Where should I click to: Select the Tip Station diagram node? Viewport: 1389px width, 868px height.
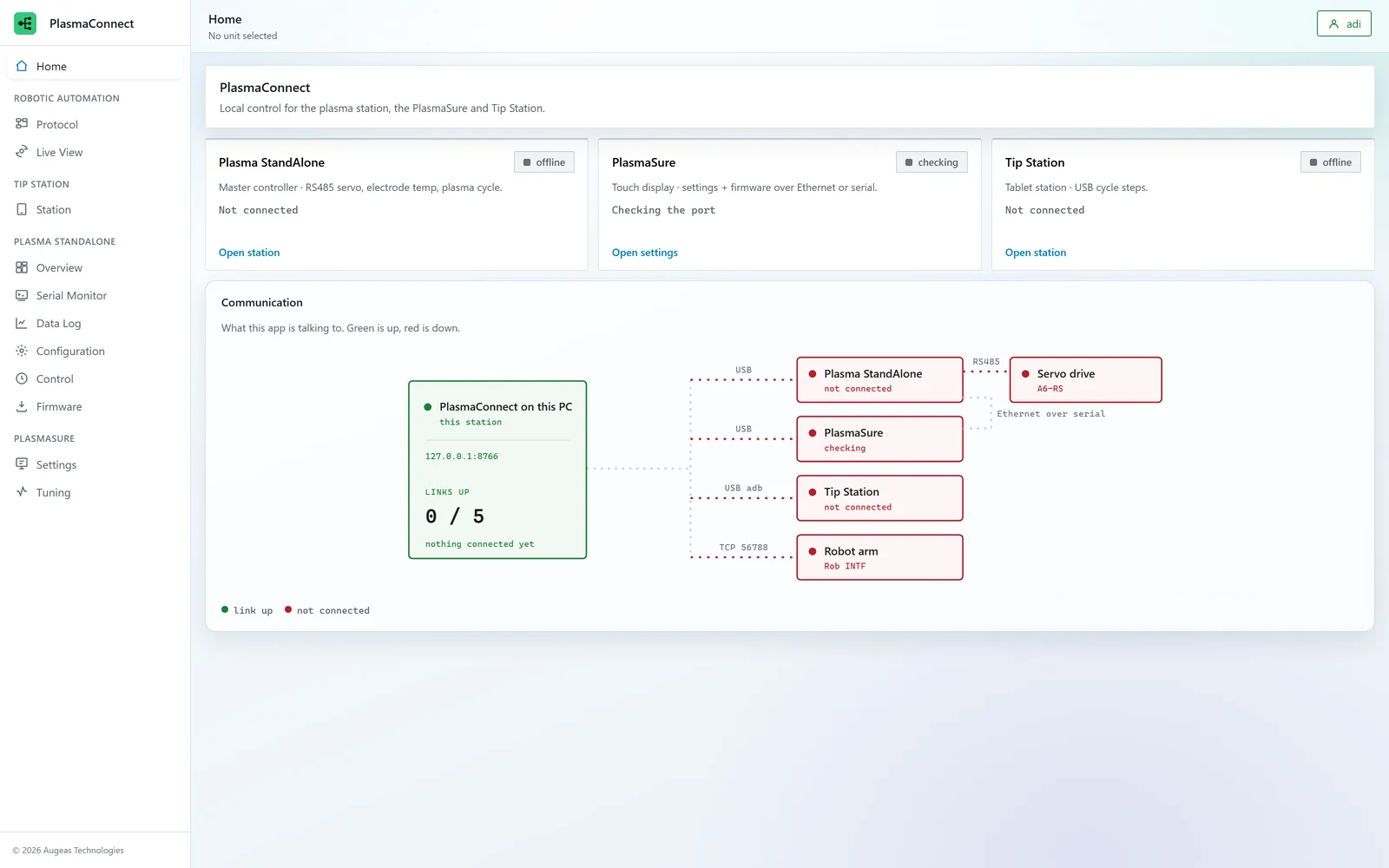(x=880, y=498)
